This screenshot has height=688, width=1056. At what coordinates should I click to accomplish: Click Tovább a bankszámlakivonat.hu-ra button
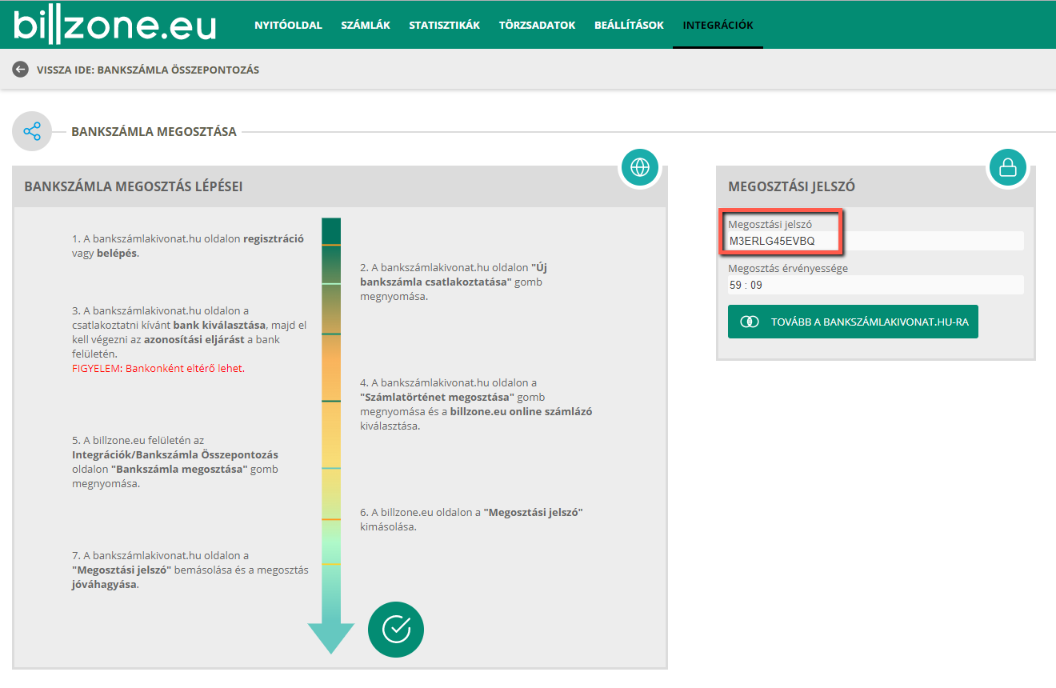pos(853,322)
